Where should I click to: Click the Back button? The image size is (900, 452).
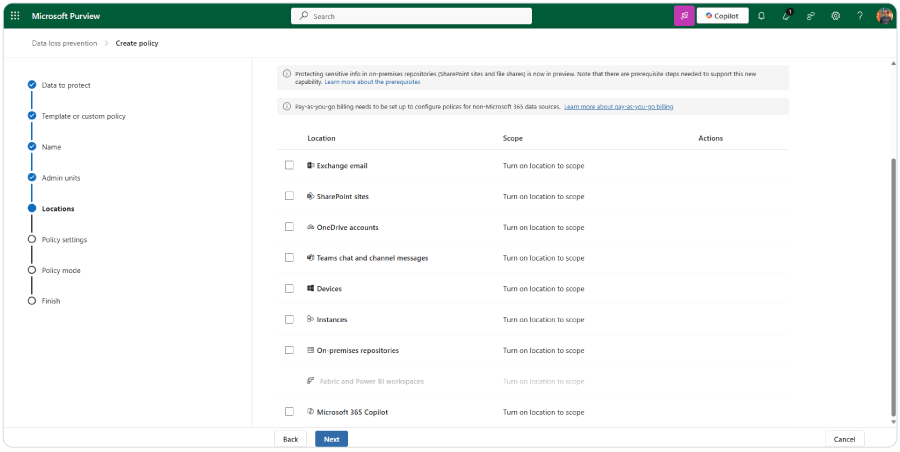tap(290, 439)
